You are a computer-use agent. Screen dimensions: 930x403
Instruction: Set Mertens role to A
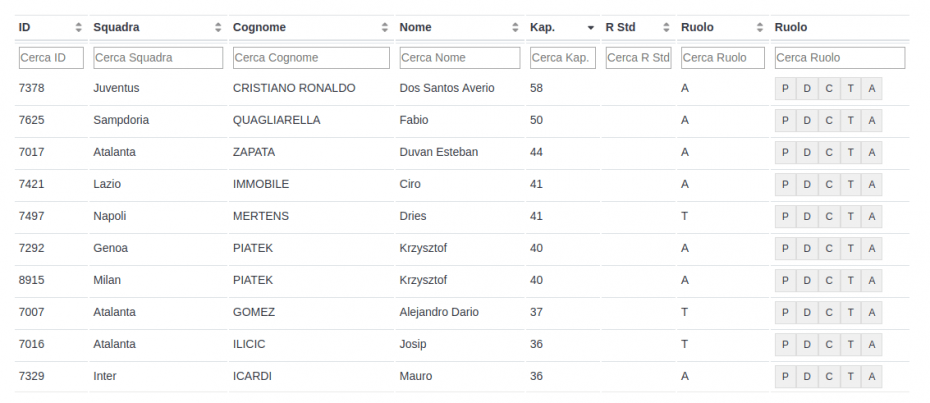click(x=872, y=217)
